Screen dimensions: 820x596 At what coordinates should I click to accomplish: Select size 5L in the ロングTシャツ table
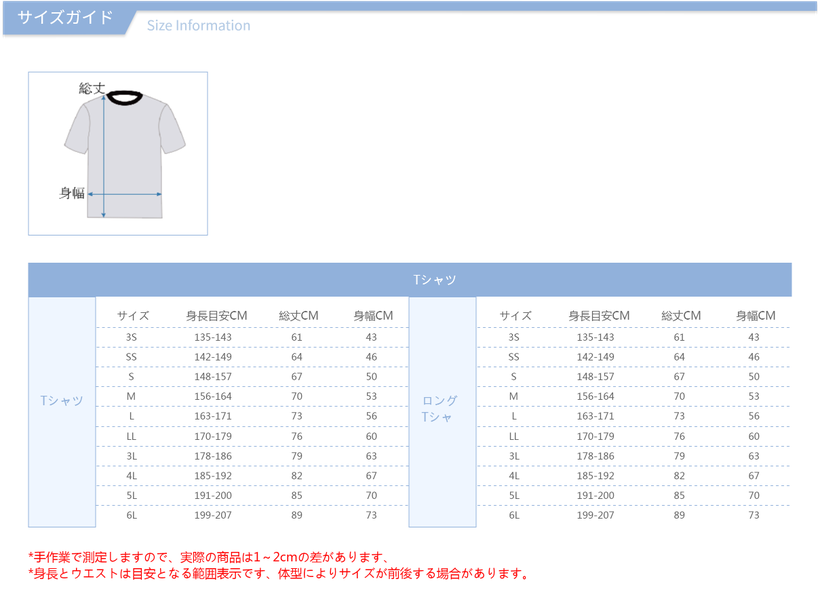click(x=514, y=495)
